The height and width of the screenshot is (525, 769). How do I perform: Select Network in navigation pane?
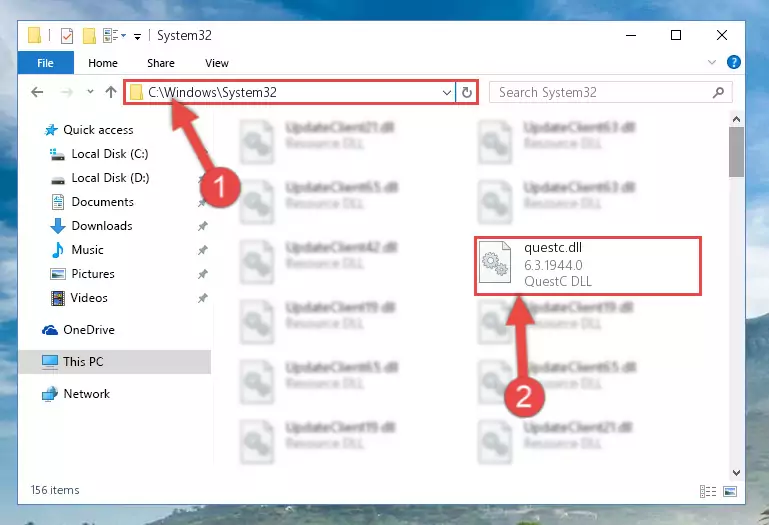pos(86,394)
